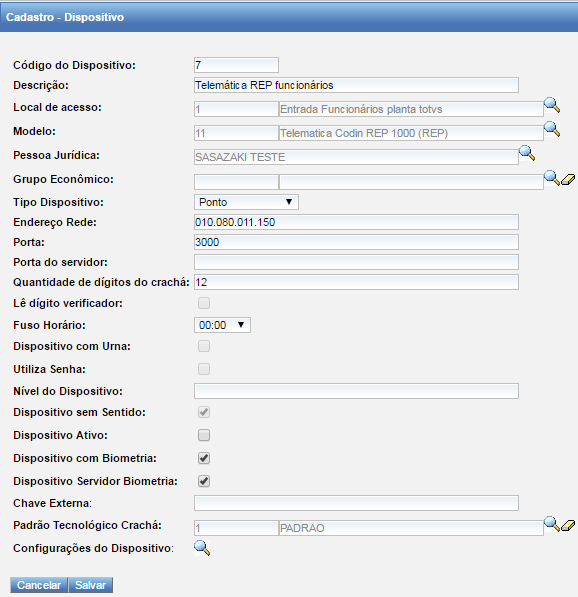578x597 pixels.
Task: Click the Local de acesso code field
Action: click(236, 109)
